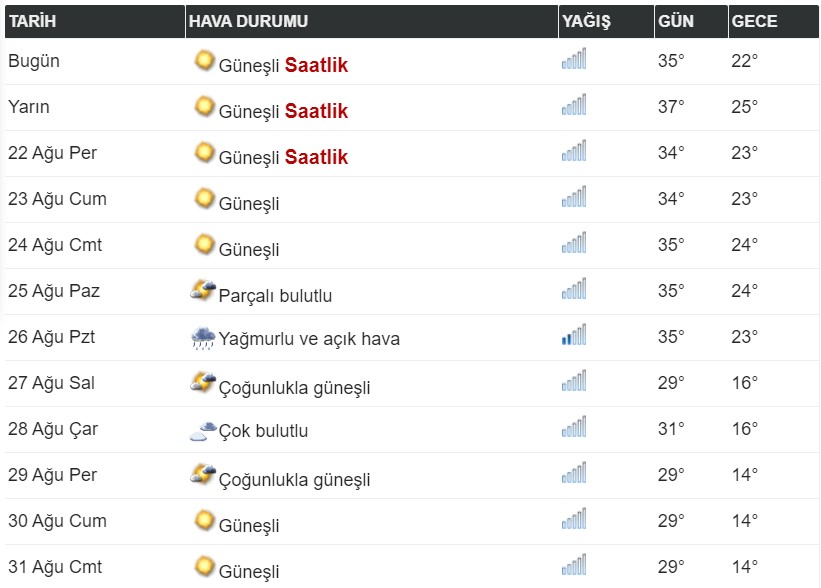Screen dimensions: 821x588
Task: Open the Saatlik hourly link for Yarın
Action: [x=316, y=111]
